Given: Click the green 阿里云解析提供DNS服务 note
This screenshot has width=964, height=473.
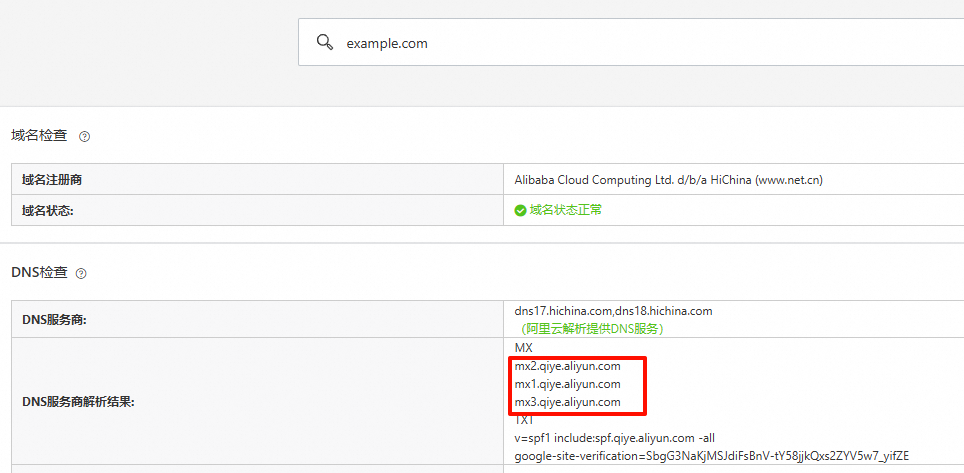Looking at the screenshot, I should point(592,328).
